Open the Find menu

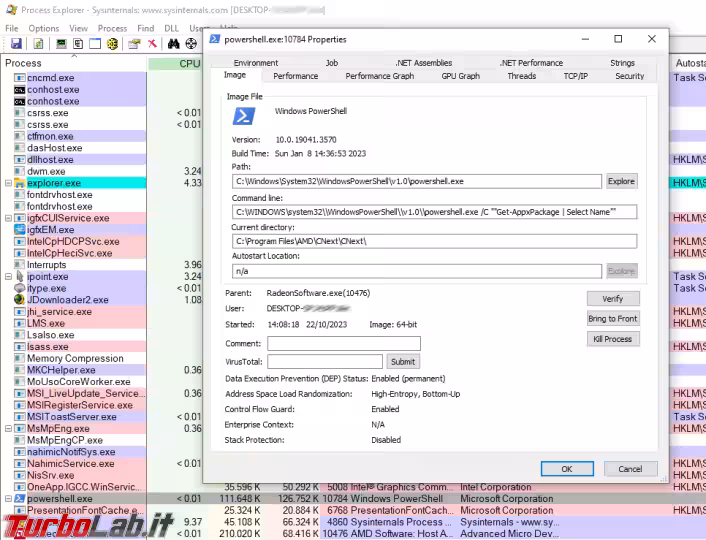coord(145,28)
